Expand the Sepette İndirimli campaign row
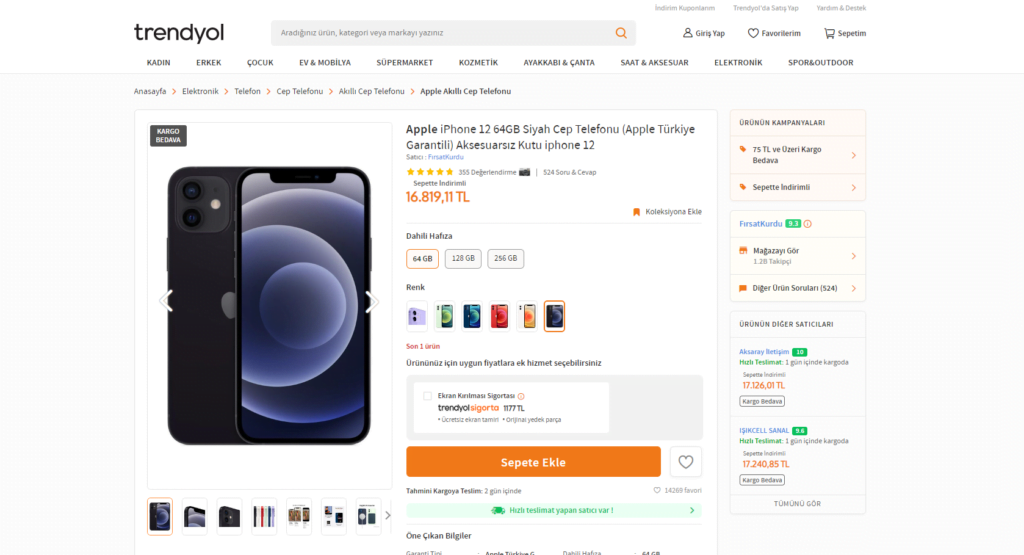1024x555 pixels. coord(797,187)
